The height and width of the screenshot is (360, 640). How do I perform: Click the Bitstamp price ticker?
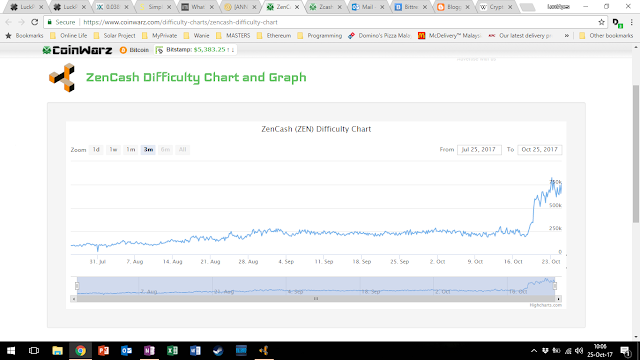pos(196,50)
